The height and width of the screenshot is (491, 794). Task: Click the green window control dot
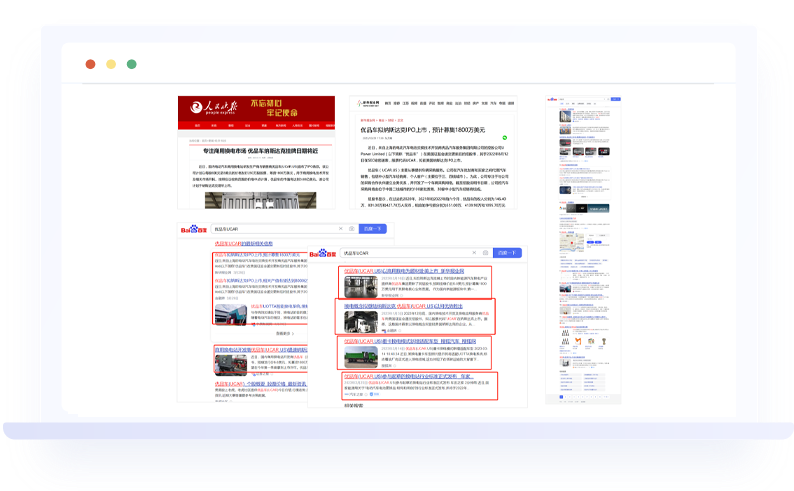coord(132,64)
